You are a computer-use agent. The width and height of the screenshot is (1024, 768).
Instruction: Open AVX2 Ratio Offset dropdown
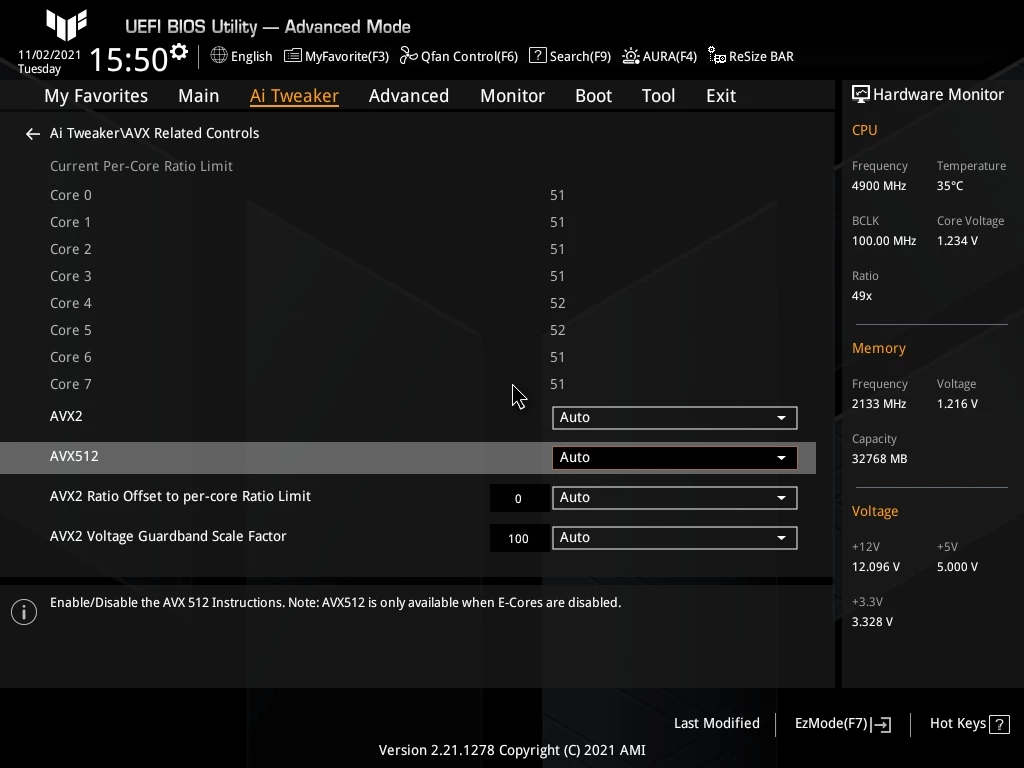[675, 498]
